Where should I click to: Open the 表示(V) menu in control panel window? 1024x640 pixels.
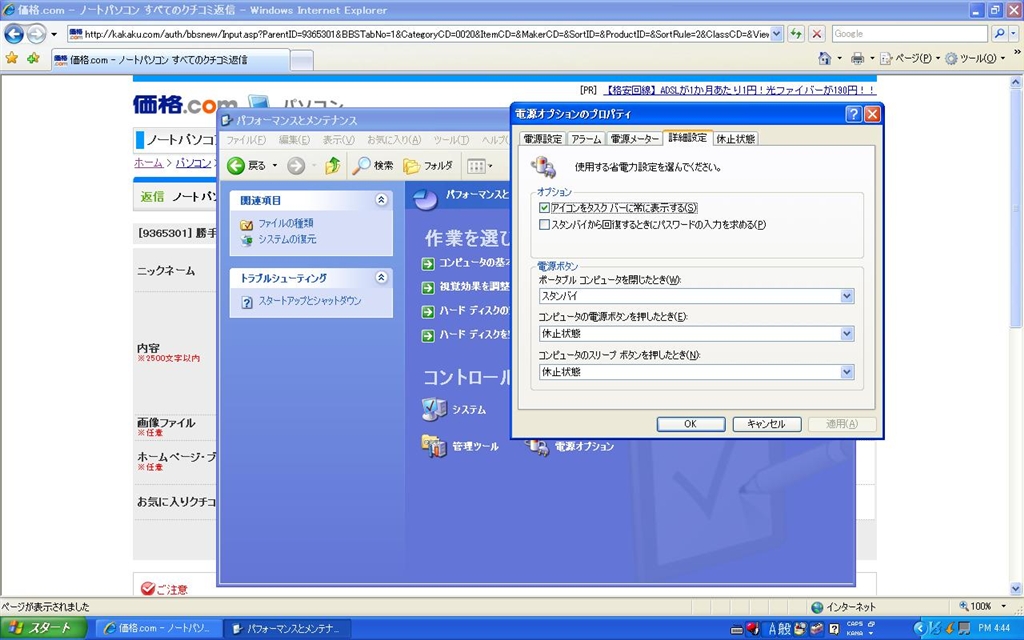click(x=338, y=140)
